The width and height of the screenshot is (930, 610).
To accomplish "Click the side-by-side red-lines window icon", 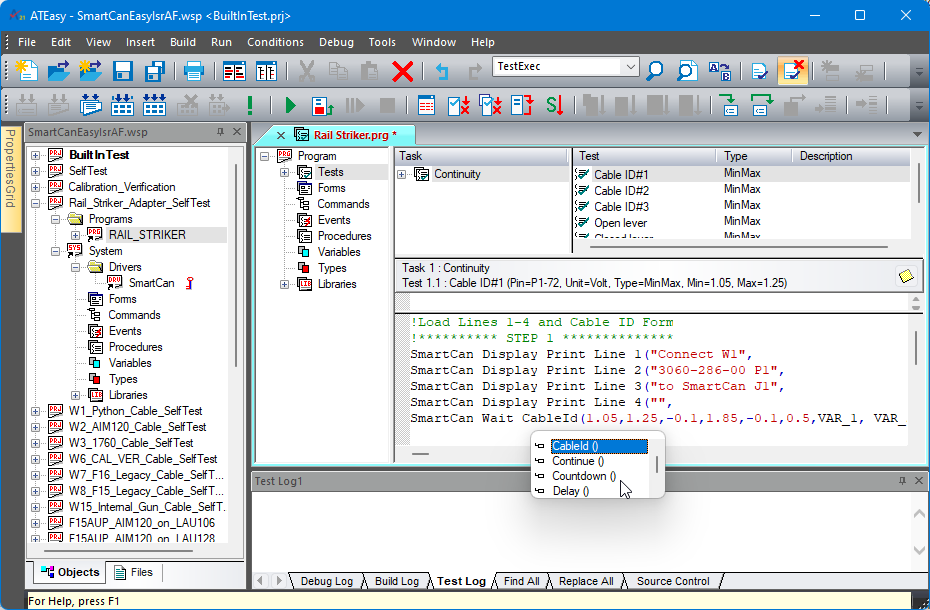I will pyautogui.click(x=234, y=71).
